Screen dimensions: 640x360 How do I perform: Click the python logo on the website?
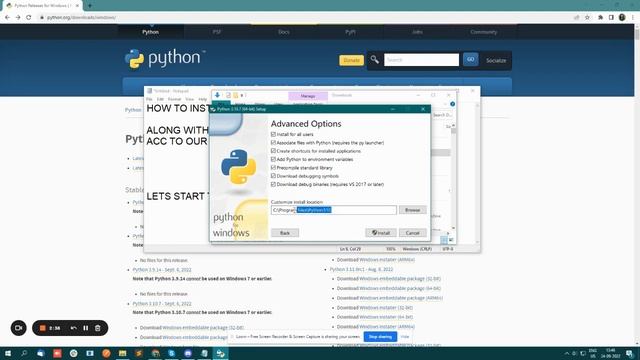pyautogui.click(x=164, y=59)
